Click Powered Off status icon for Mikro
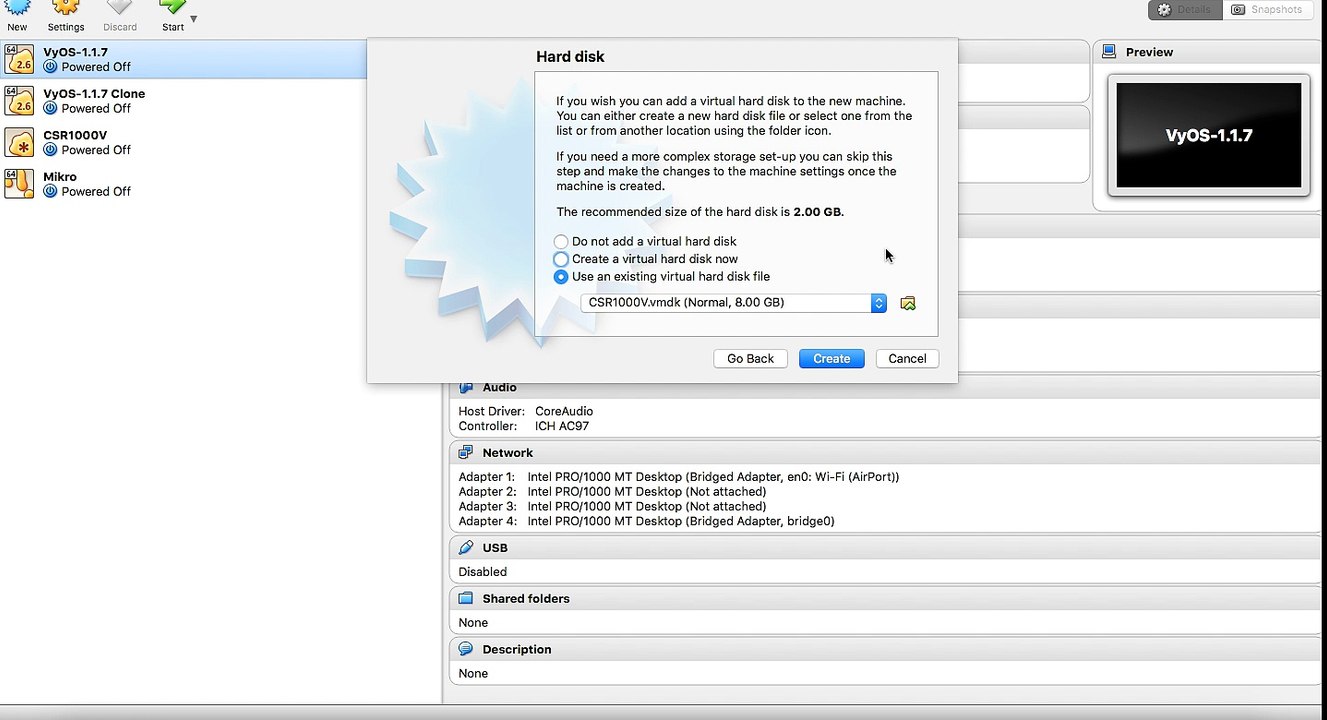Screen dimensions: 1327x720 50,191
